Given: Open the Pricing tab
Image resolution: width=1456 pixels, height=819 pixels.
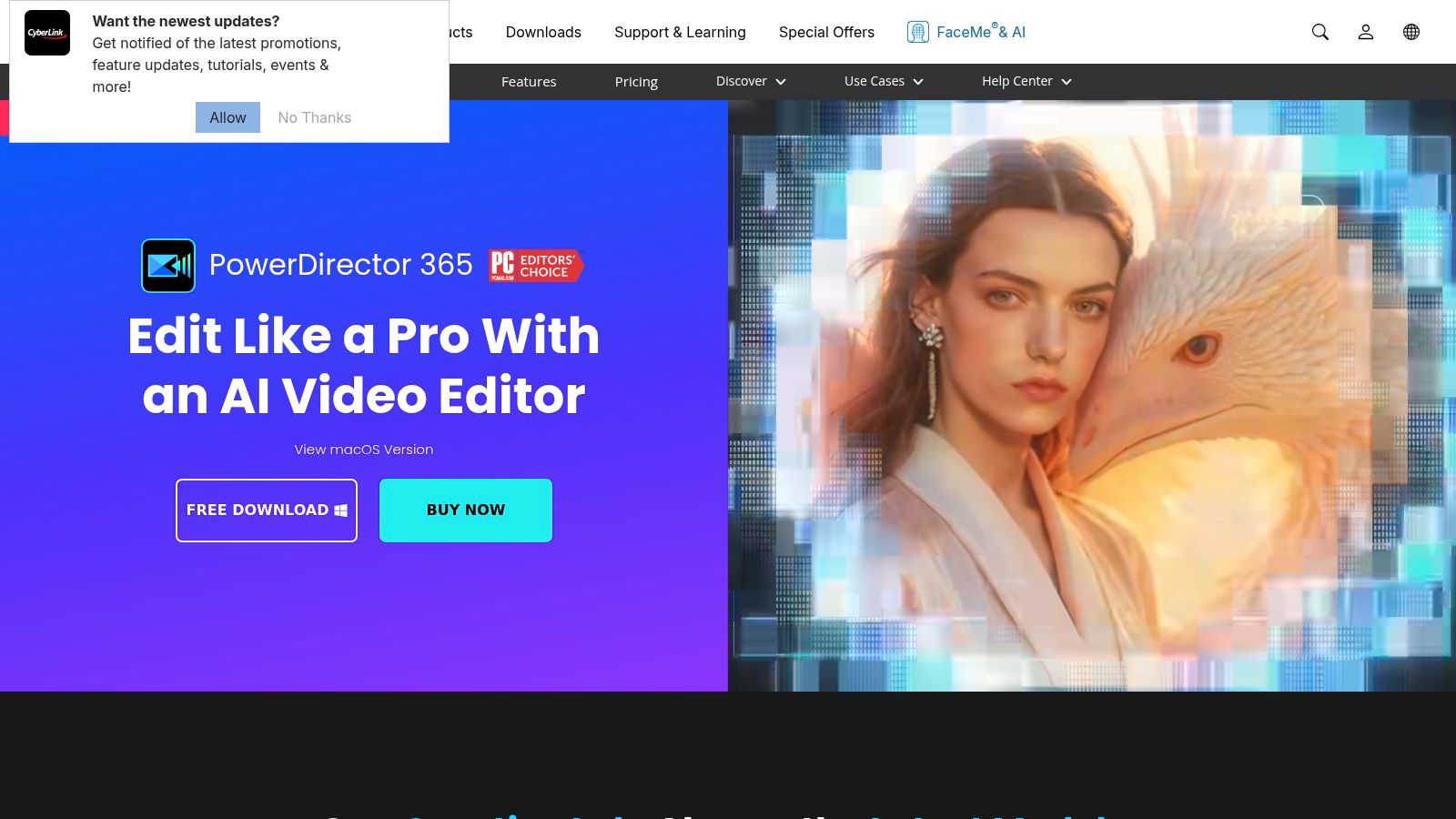Looking at the screenshot, I should (636, 82).
